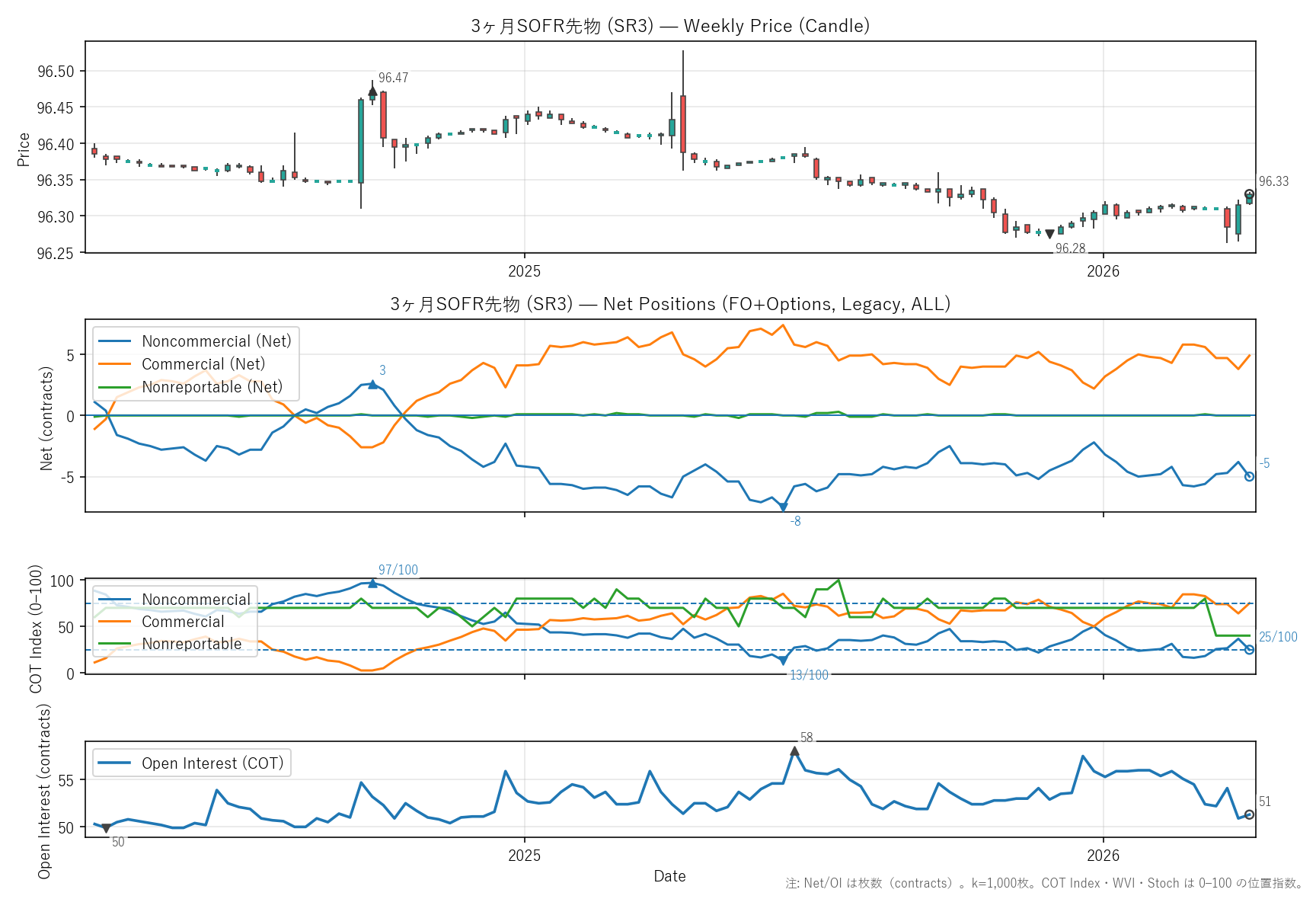1316x899 pixels.
Task: Click the Open Interest (COT) legend entry
Action: click(212, 763)
